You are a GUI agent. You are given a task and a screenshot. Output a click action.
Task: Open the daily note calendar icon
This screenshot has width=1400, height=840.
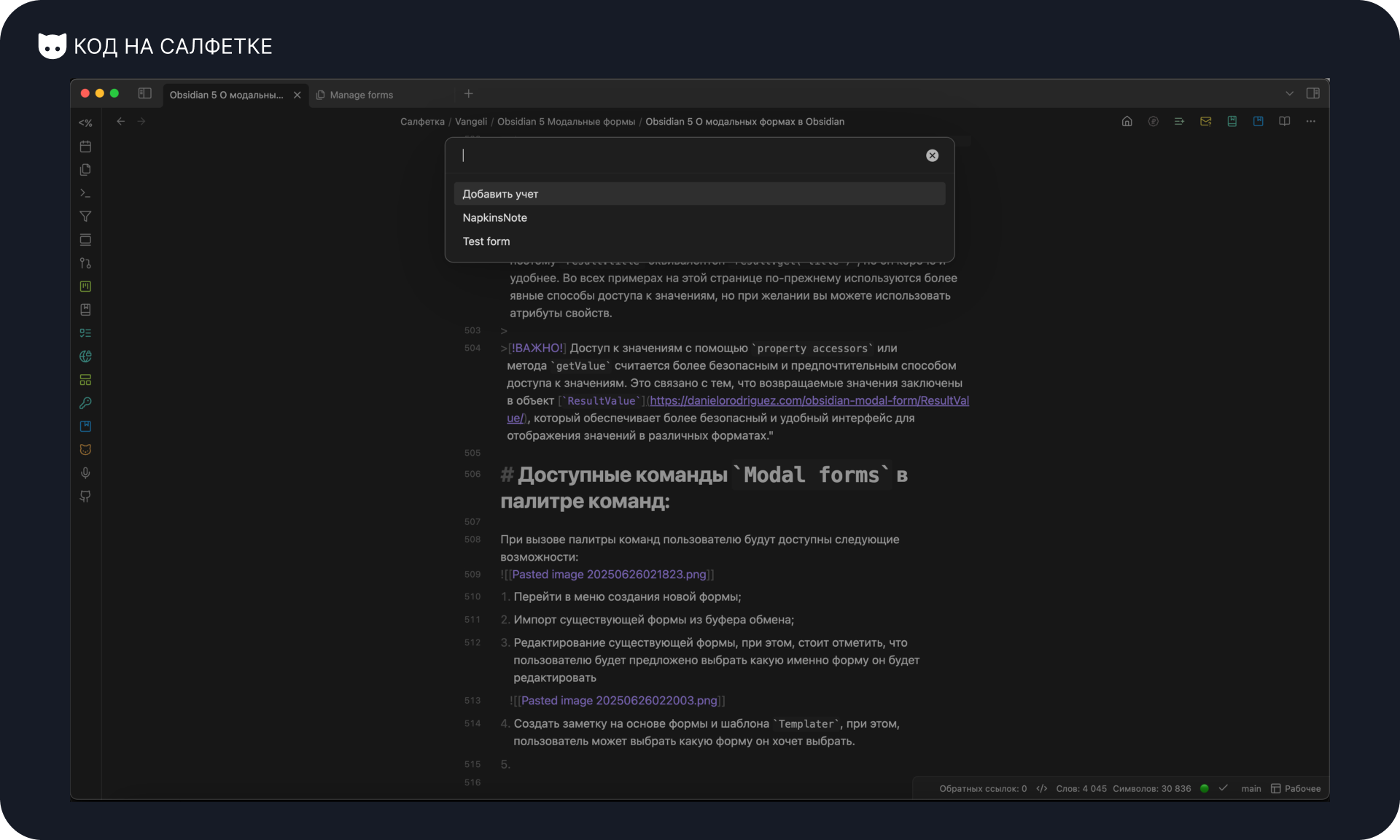click(x=85, y=147)
